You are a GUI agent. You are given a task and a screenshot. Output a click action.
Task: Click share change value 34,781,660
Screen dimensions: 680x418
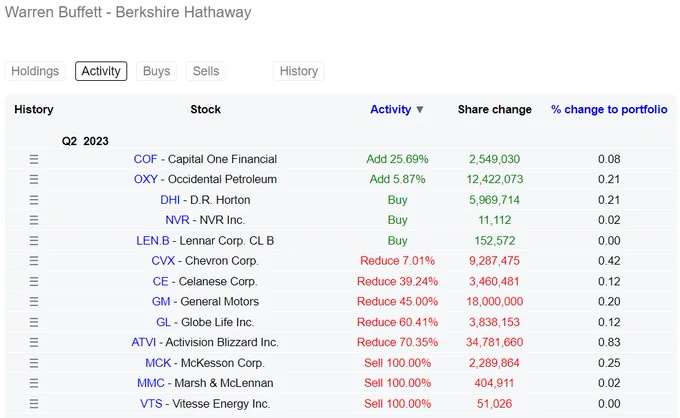pyautogui.click(x=495, y=342)
